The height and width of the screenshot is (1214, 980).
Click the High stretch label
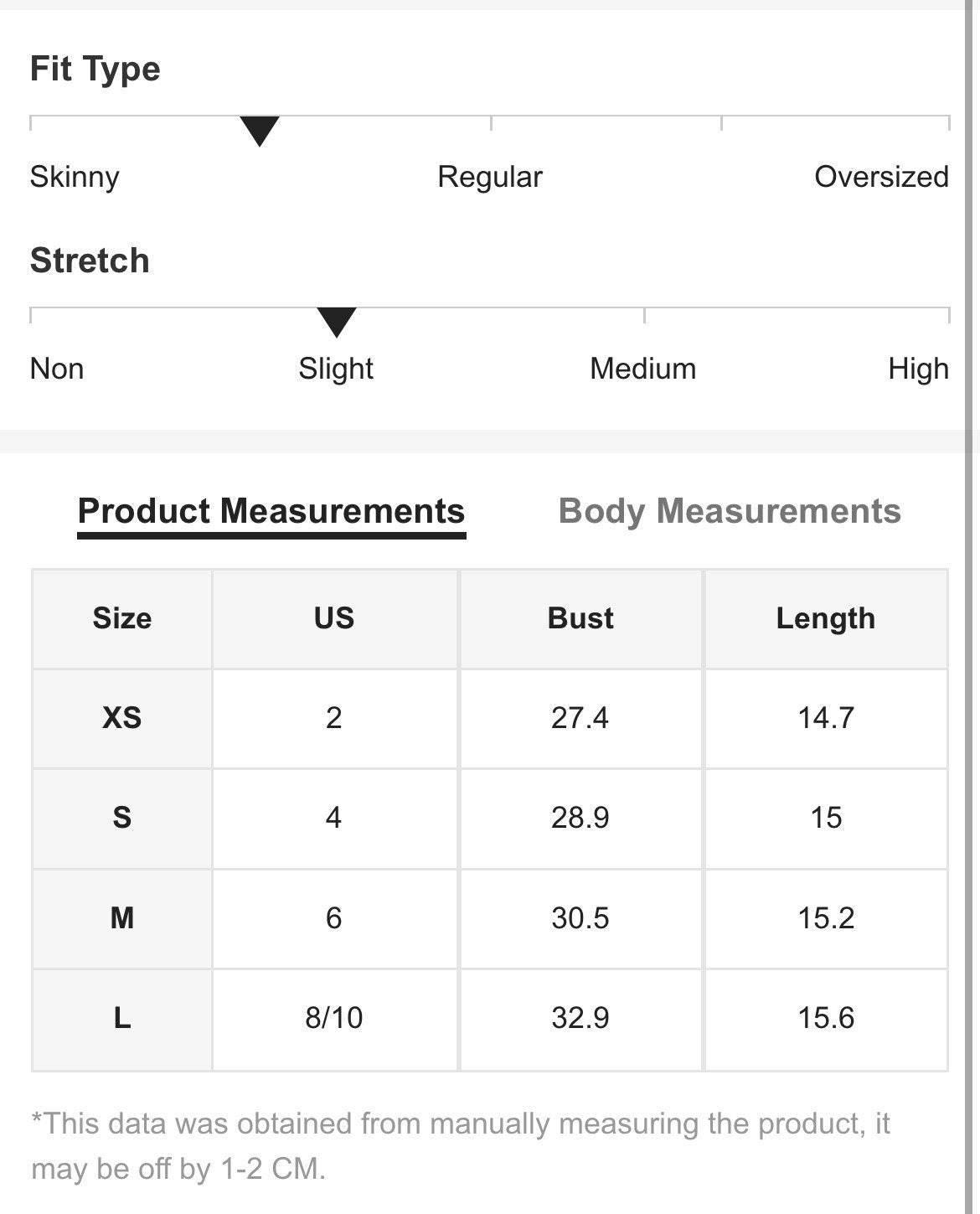[x=918, y=369]
